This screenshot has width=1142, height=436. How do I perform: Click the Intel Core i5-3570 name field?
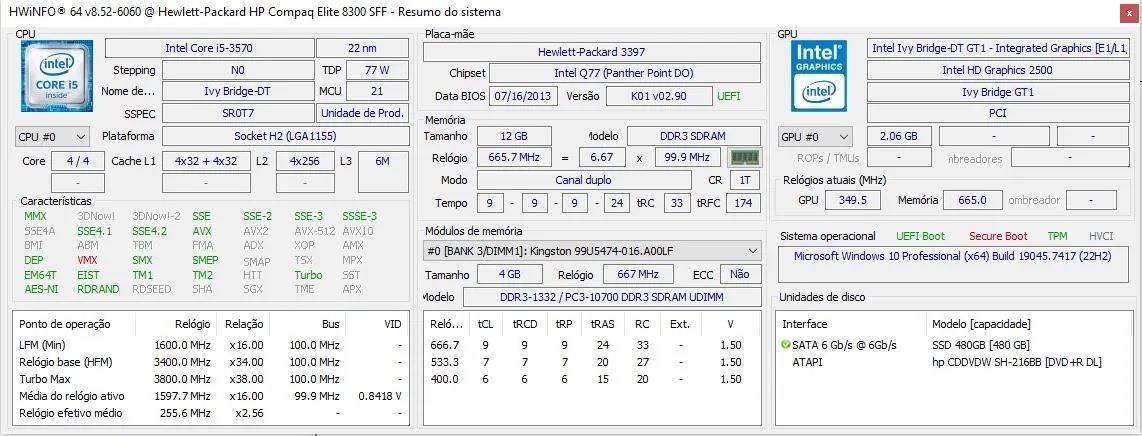coord(208,48)
